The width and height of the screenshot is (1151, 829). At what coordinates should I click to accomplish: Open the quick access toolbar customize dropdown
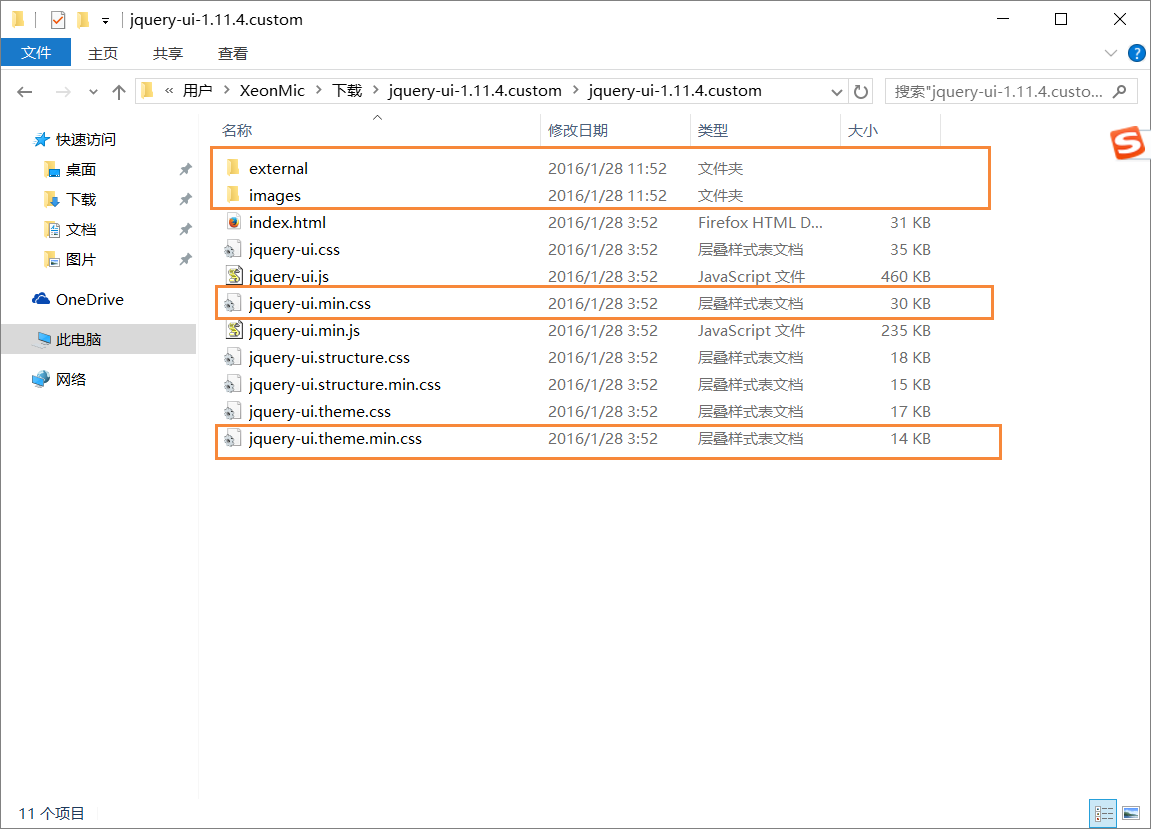(x=106, y=21)
